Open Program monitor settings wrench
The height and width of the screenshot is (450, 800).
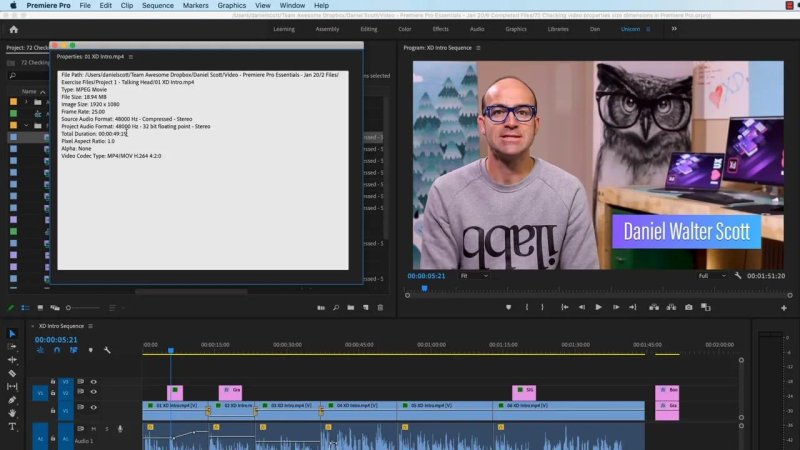(x=738, y=276)
